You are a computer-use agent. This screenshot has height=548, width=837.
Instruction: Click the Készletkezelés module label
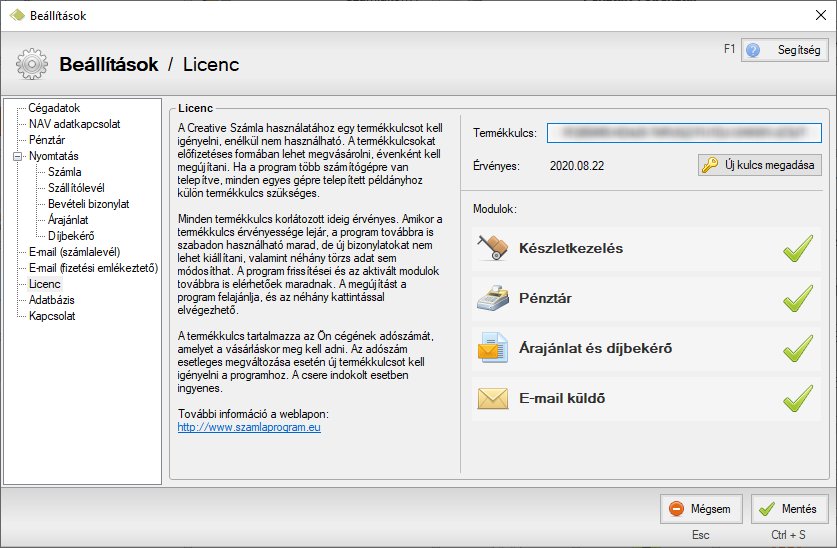[x=571, y=248]
